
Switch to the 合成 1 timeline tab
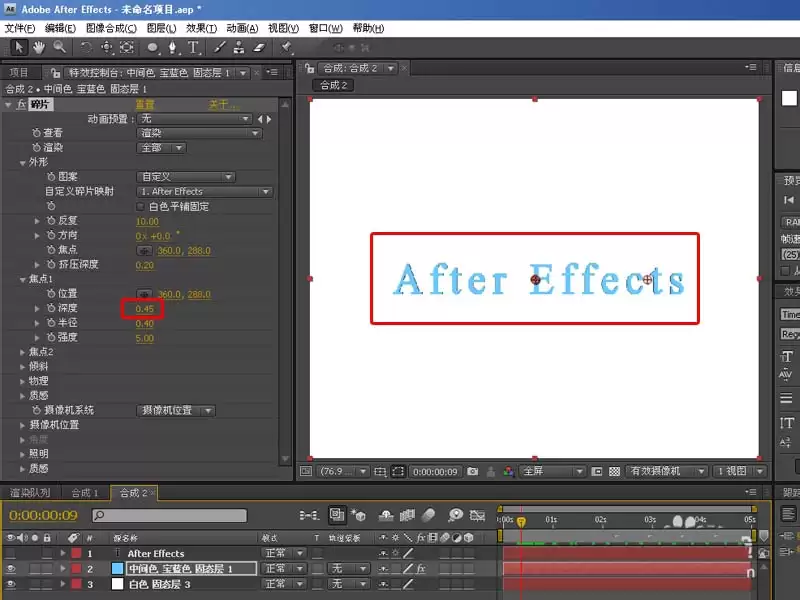(x=84, y=493)
